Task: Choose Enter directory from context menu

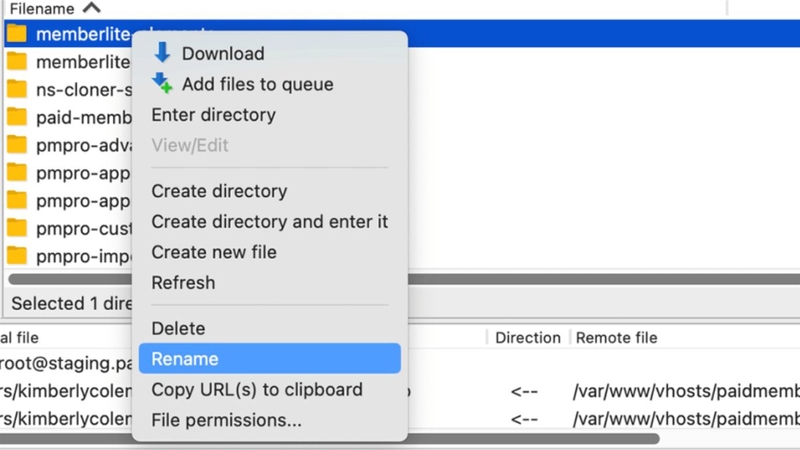Action: [x=213, y=115]
